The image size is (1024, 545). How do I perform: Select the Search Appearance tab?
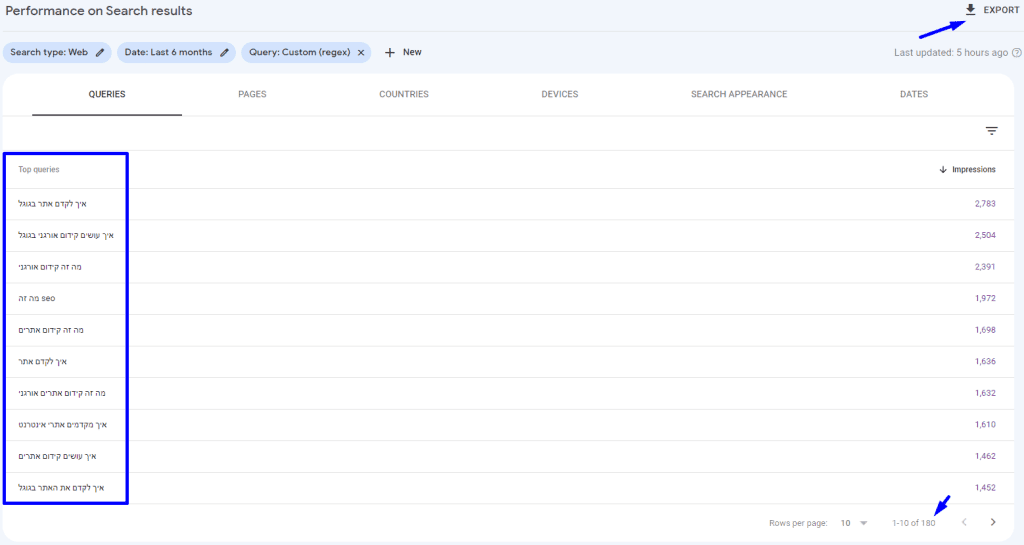(x=738, y=95)
